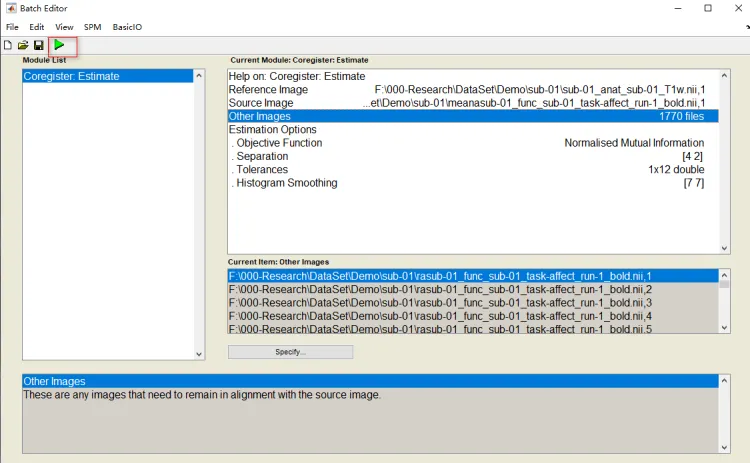Click Module List scroll down arrow
750x463 pixels.
(199, 354)
